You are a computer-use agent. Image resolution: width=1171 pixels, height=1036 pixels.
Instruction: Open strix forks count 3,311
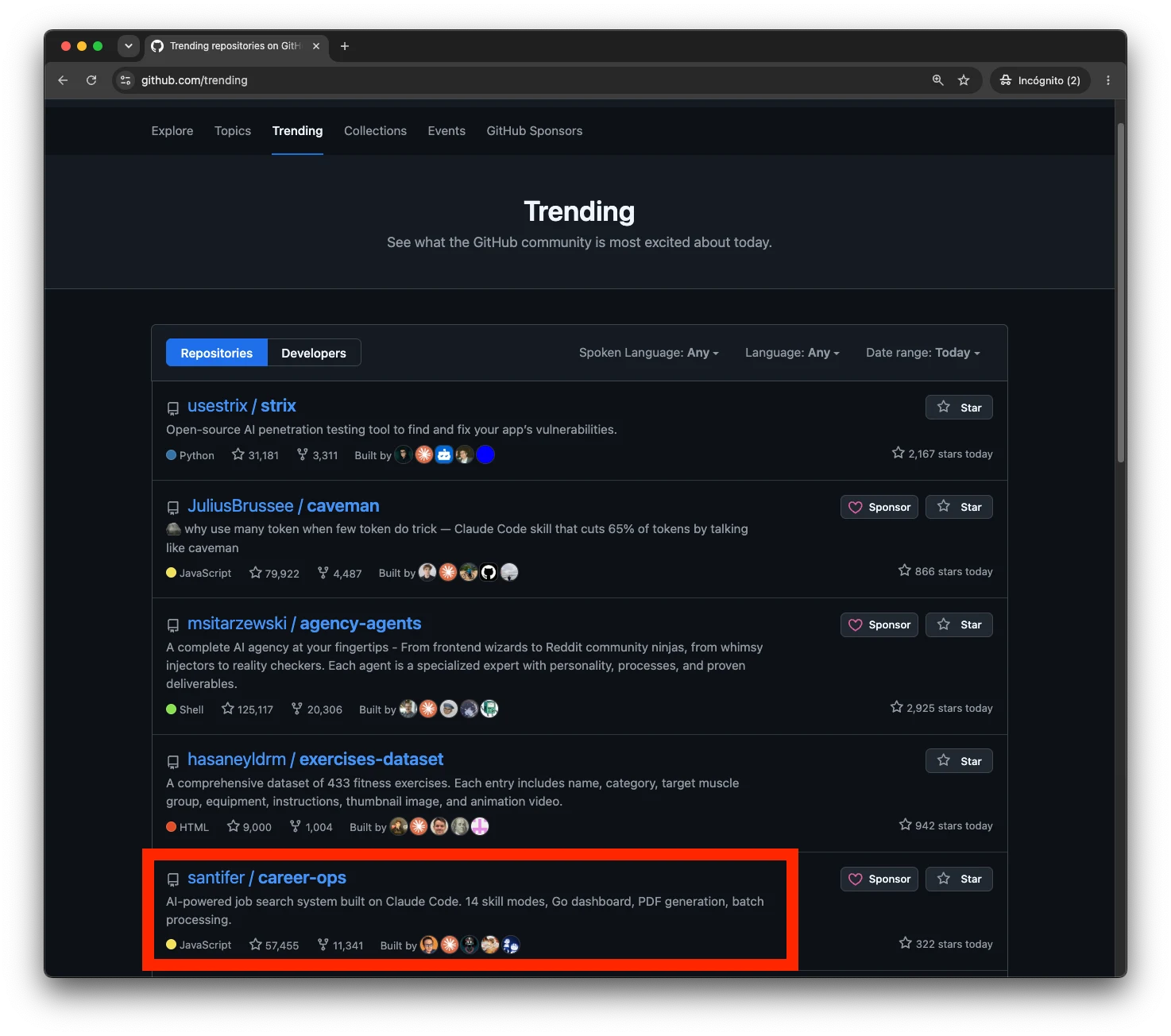(x=317, y=455)
